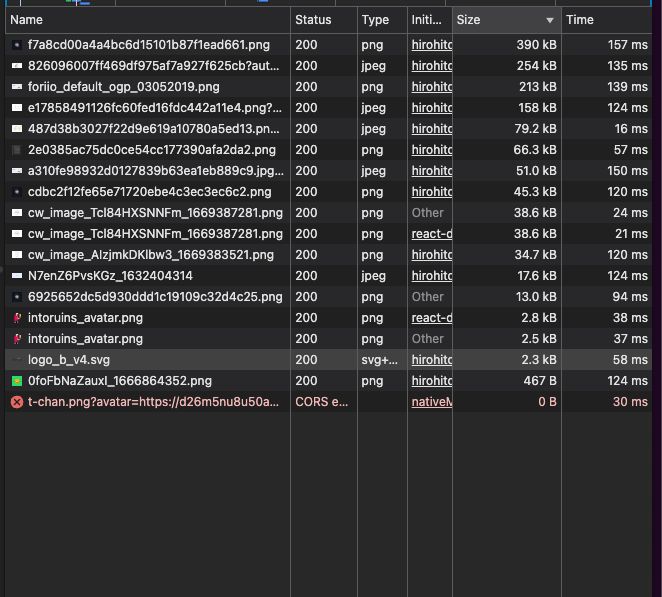Click the preview icon beside cdbc2f12fe65e71720ebe4c3ec3ec6c2.png

(x=16, y=192)
